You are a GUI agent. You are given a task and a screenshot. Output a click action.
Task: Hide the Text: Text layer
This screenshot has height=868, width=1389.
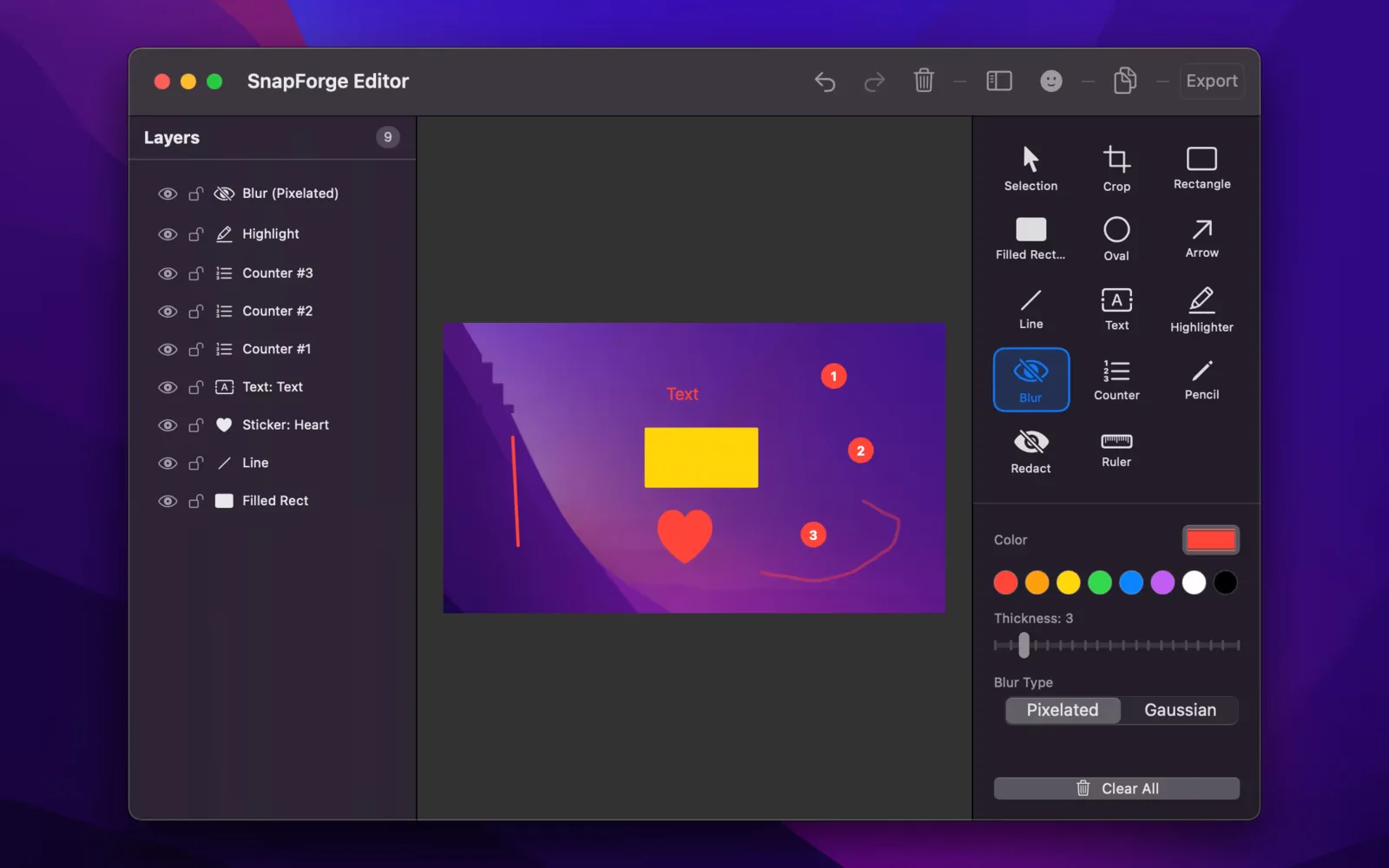coord(168,387)
